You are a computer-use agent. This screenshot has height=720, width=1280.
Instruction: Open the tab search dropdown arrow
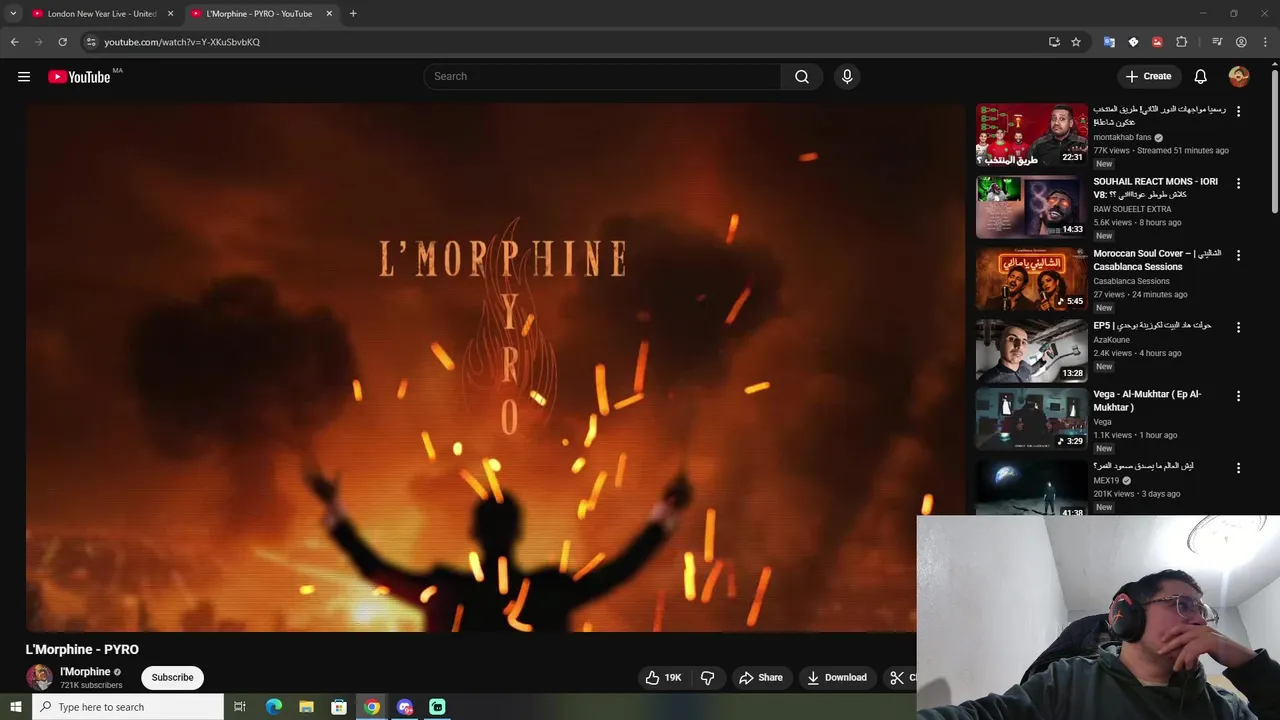pyautogui.click(x=13, y=14)
